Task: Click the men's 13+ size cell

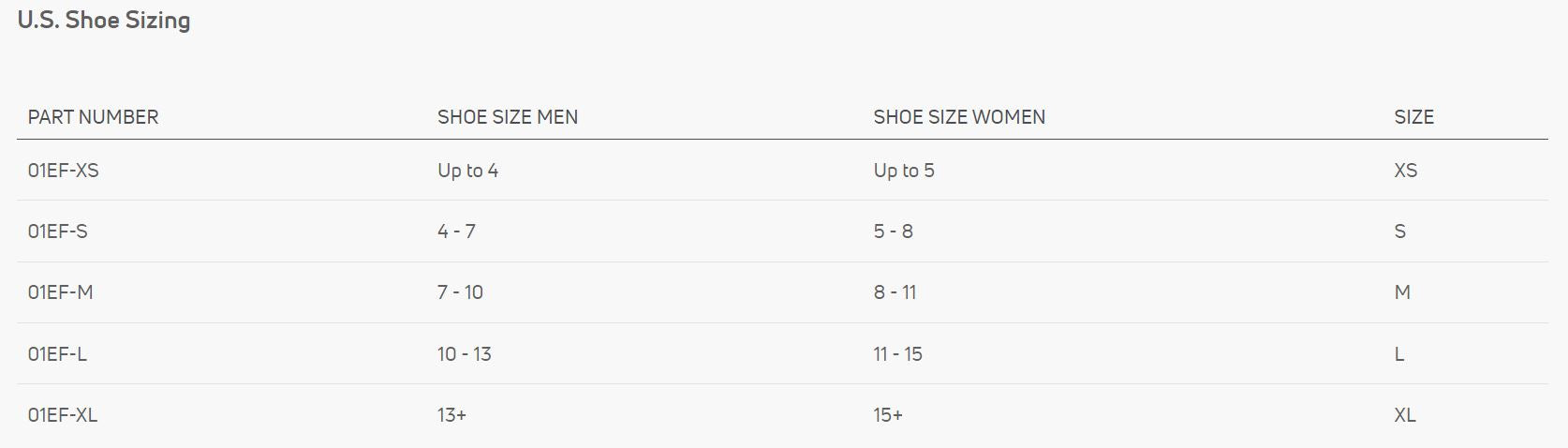Action: 451,415
